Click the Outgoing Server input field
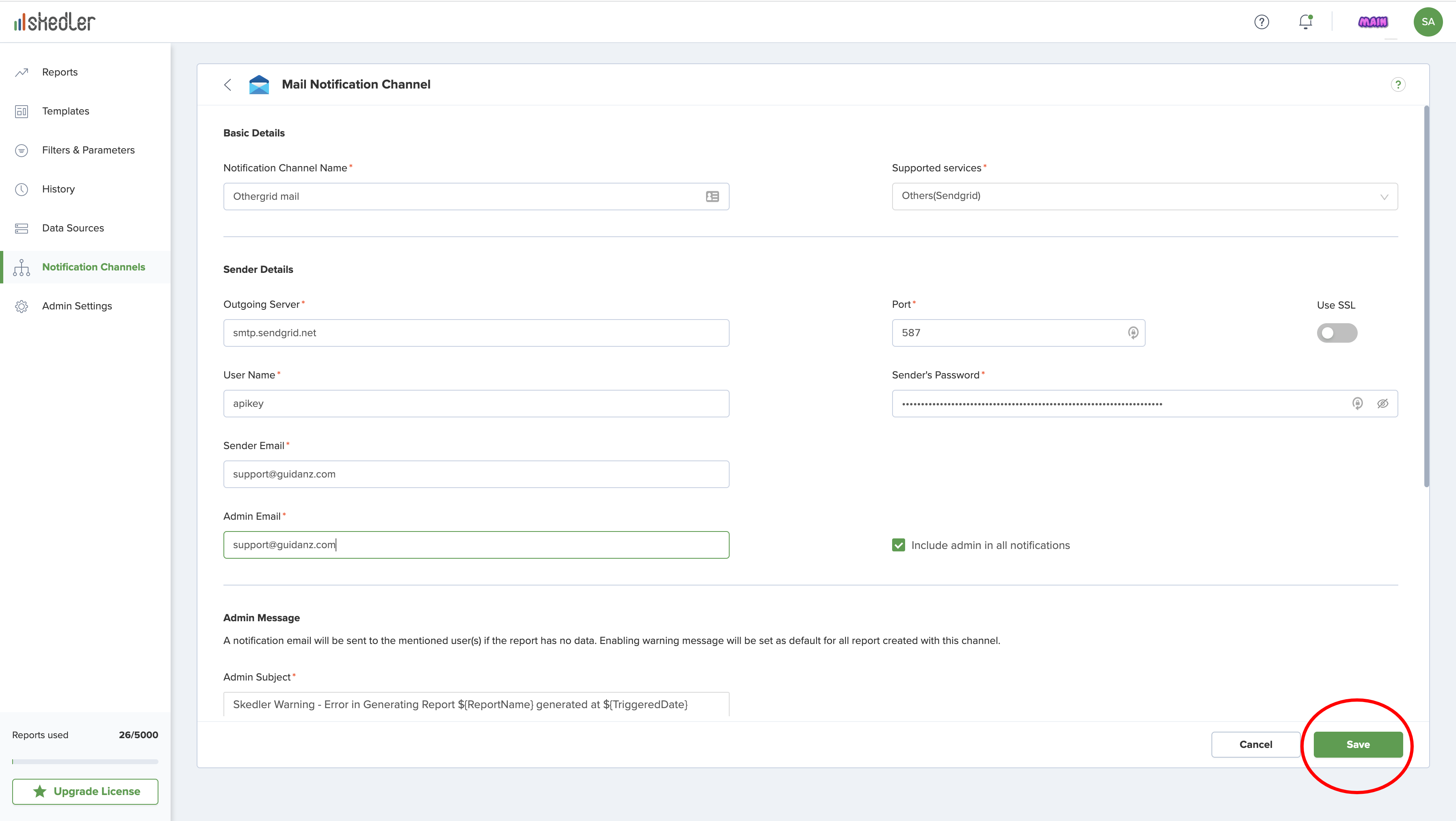 click(476, 333)
